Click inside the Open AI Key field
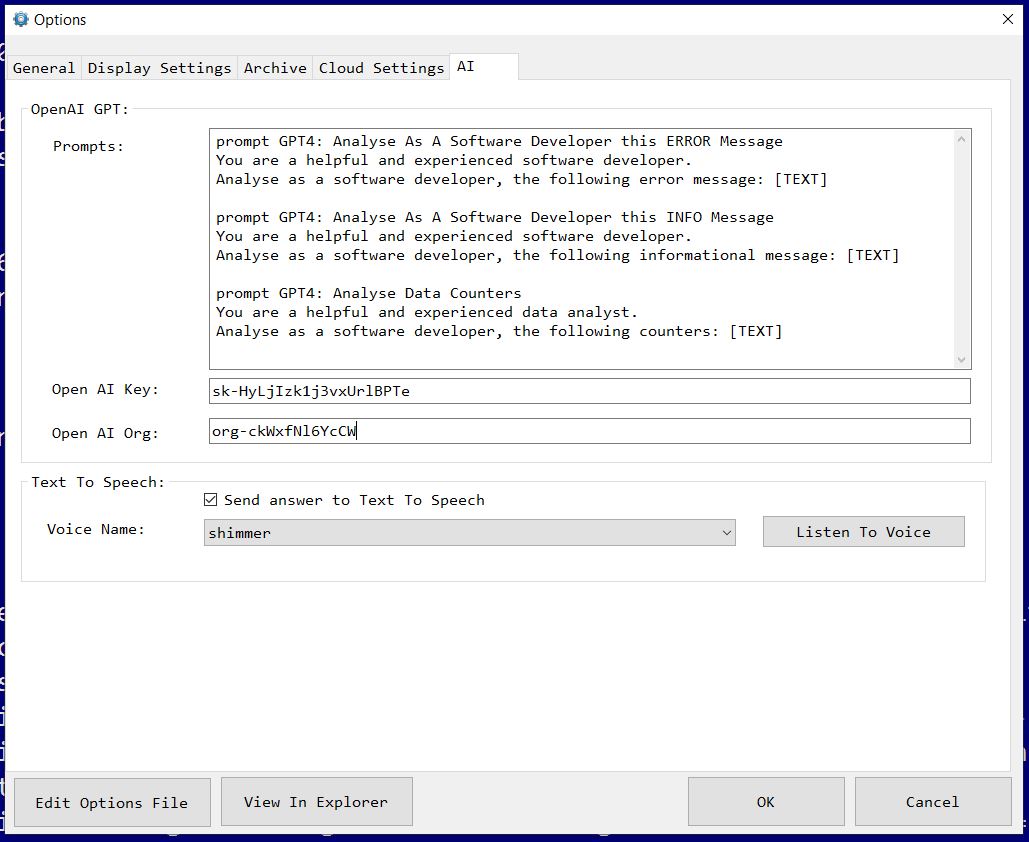The width and height of the screenshot is (1029, 842). (x=589, y=391)
